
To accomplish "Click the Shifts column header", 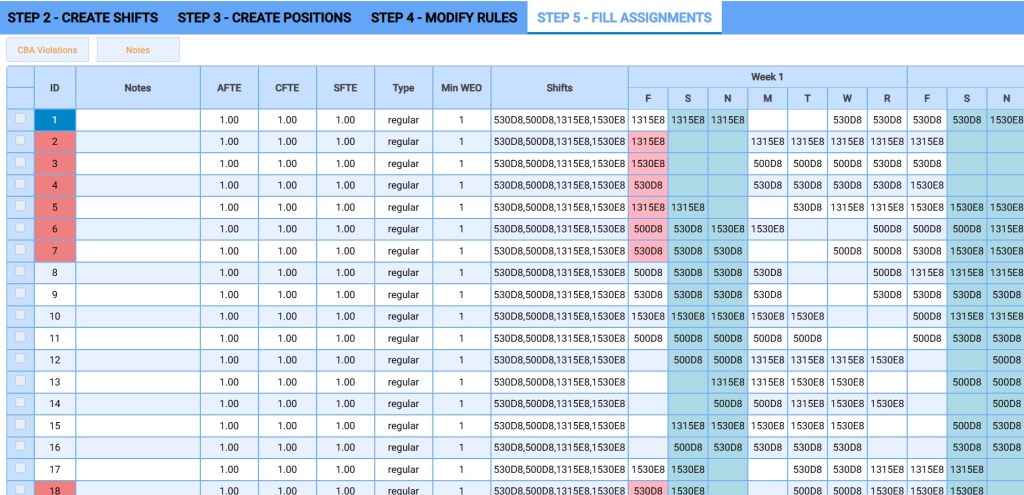I will tap(559, 88).
